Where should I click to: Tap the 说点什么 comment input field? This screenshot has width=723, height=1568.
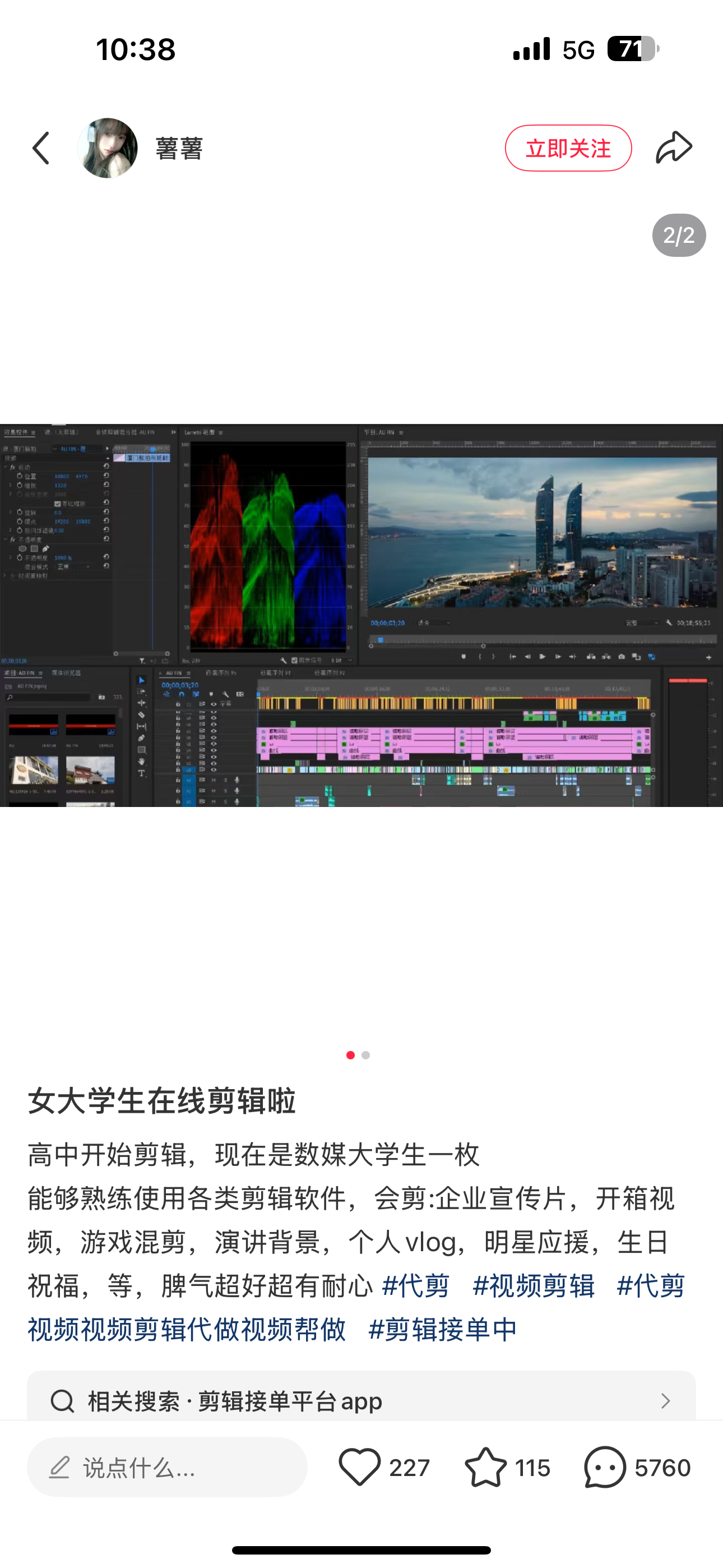point(167,1468)
